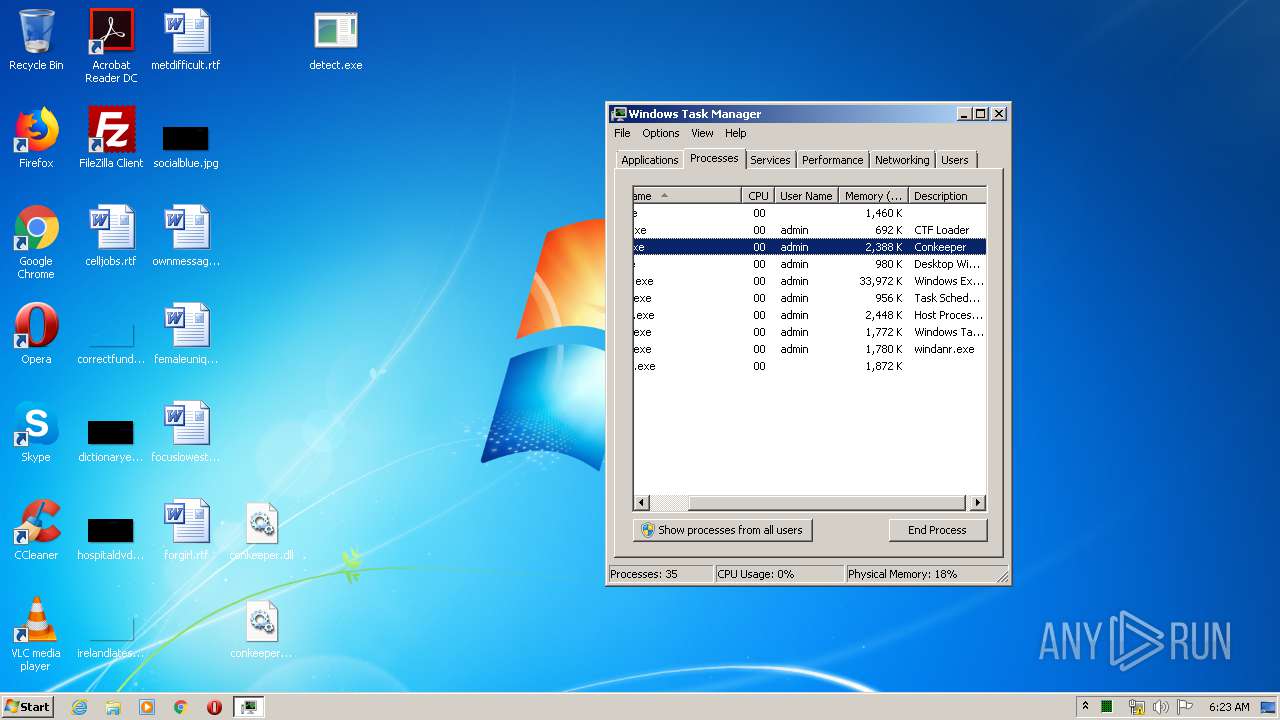The width and height of the screenshot is (1280, 720).
Task: Launch Firefox desktop shortcut
Action: coord(36,138)
